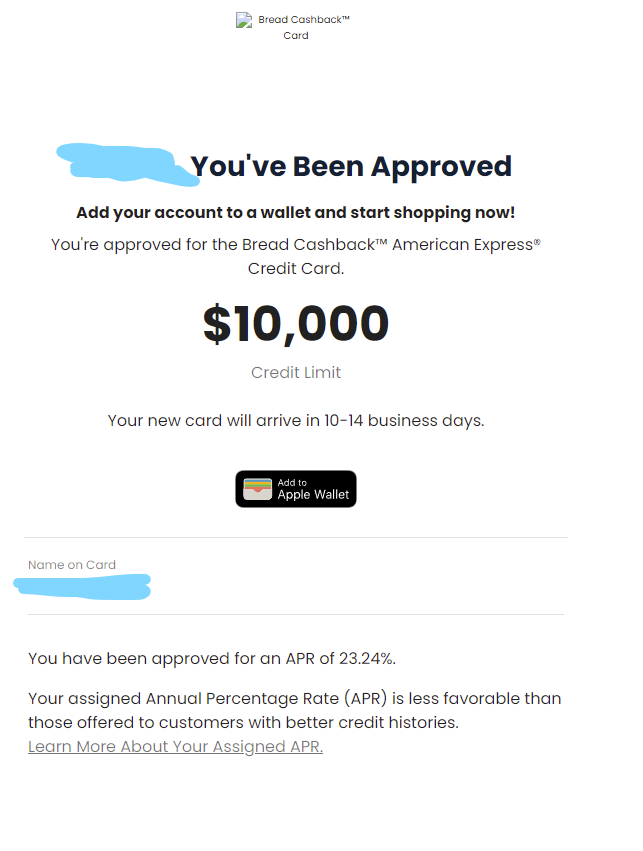Click the Bread Cashback™ Card header emblem
The image size is (643, 851).
244,19
